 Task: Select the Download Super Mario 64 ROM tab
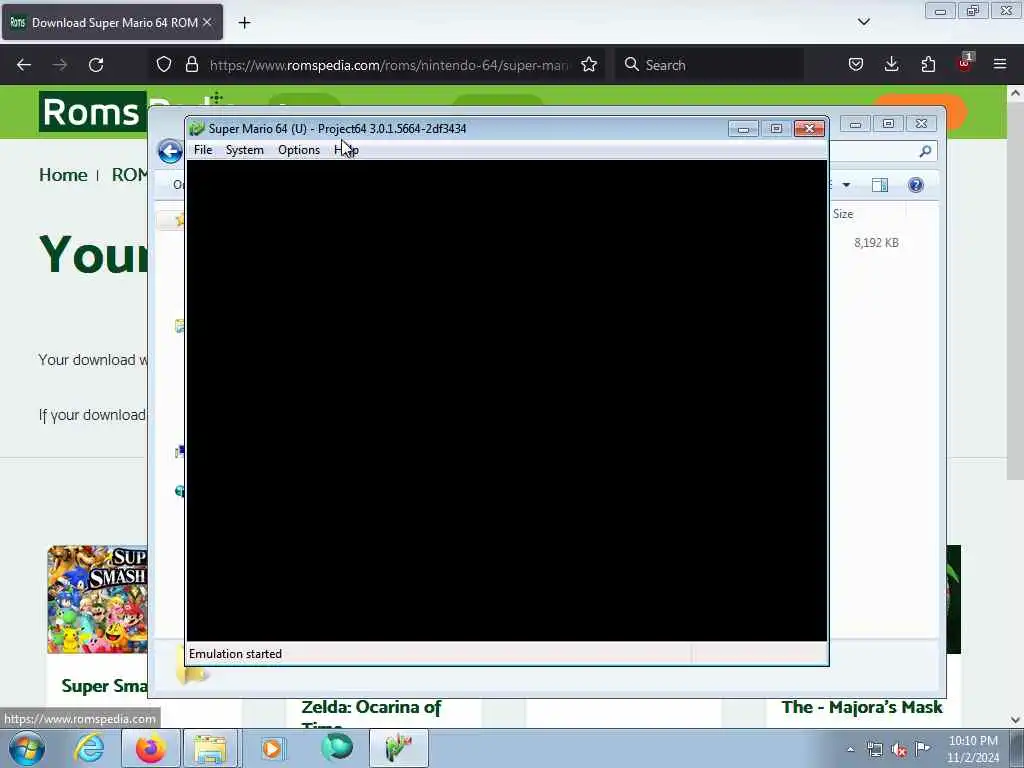(x=112, y=22)
